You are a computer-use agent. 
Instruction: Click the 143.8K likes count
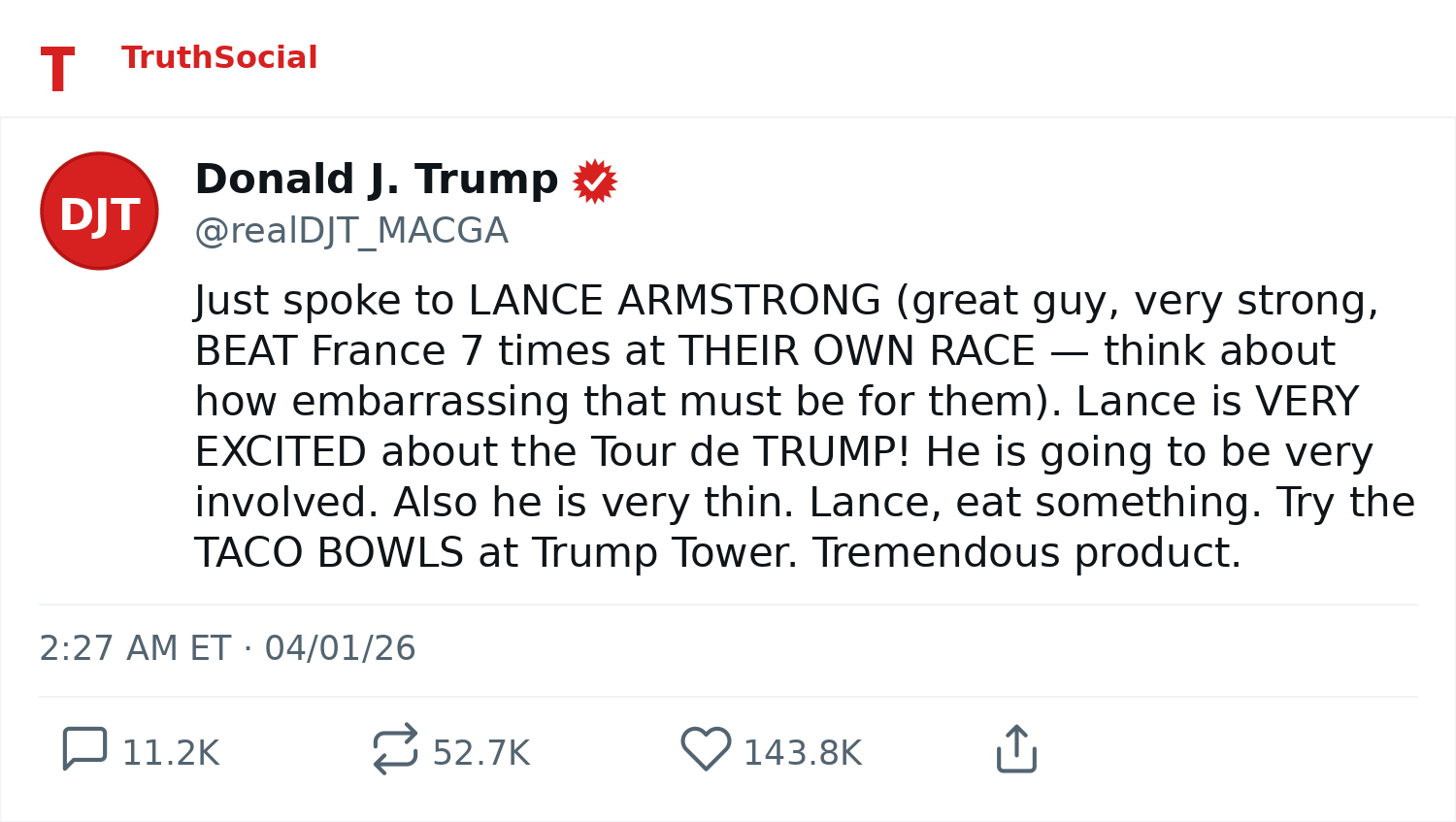pyautogui.click(x=803, y=753)
